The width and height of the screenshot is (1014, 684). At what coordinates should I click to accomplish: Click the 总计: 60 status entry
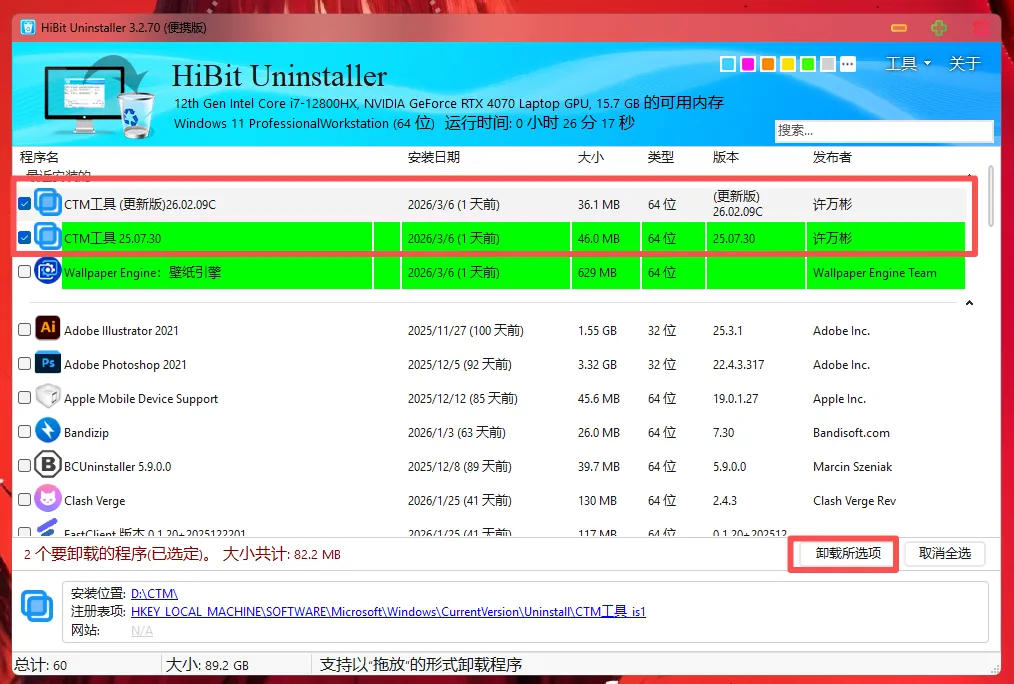pyautogui.click(x=40, y=665)
